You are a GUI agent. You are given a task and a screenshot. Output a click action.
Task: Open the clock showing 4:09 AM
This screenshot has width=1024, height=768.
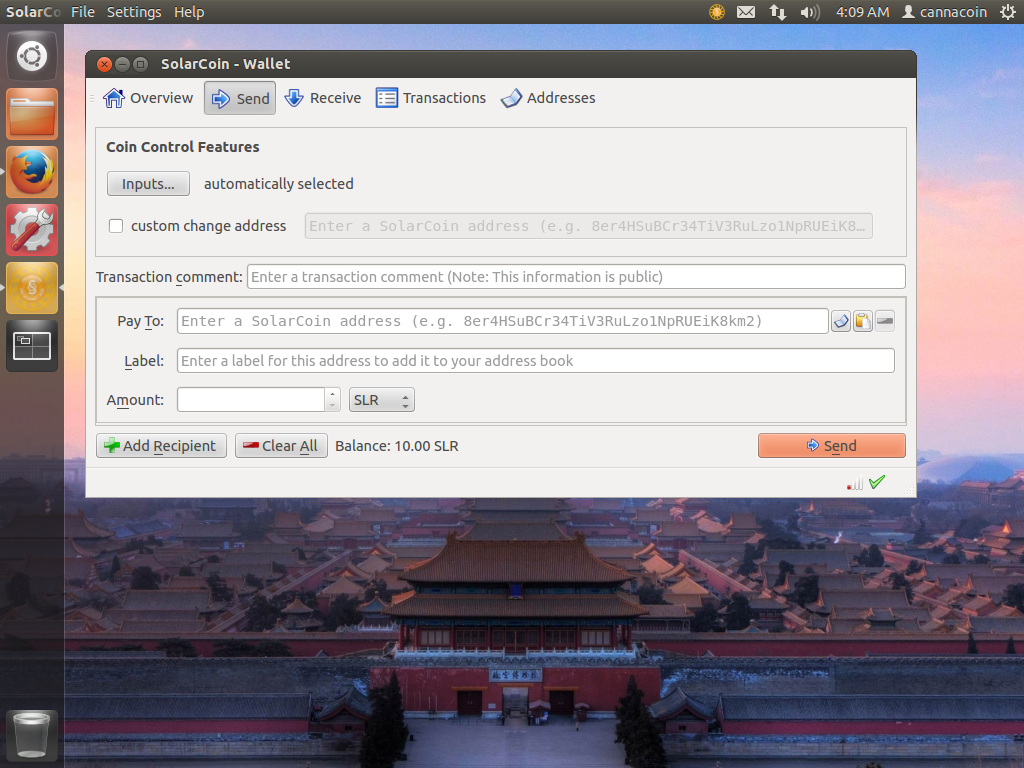862,12
